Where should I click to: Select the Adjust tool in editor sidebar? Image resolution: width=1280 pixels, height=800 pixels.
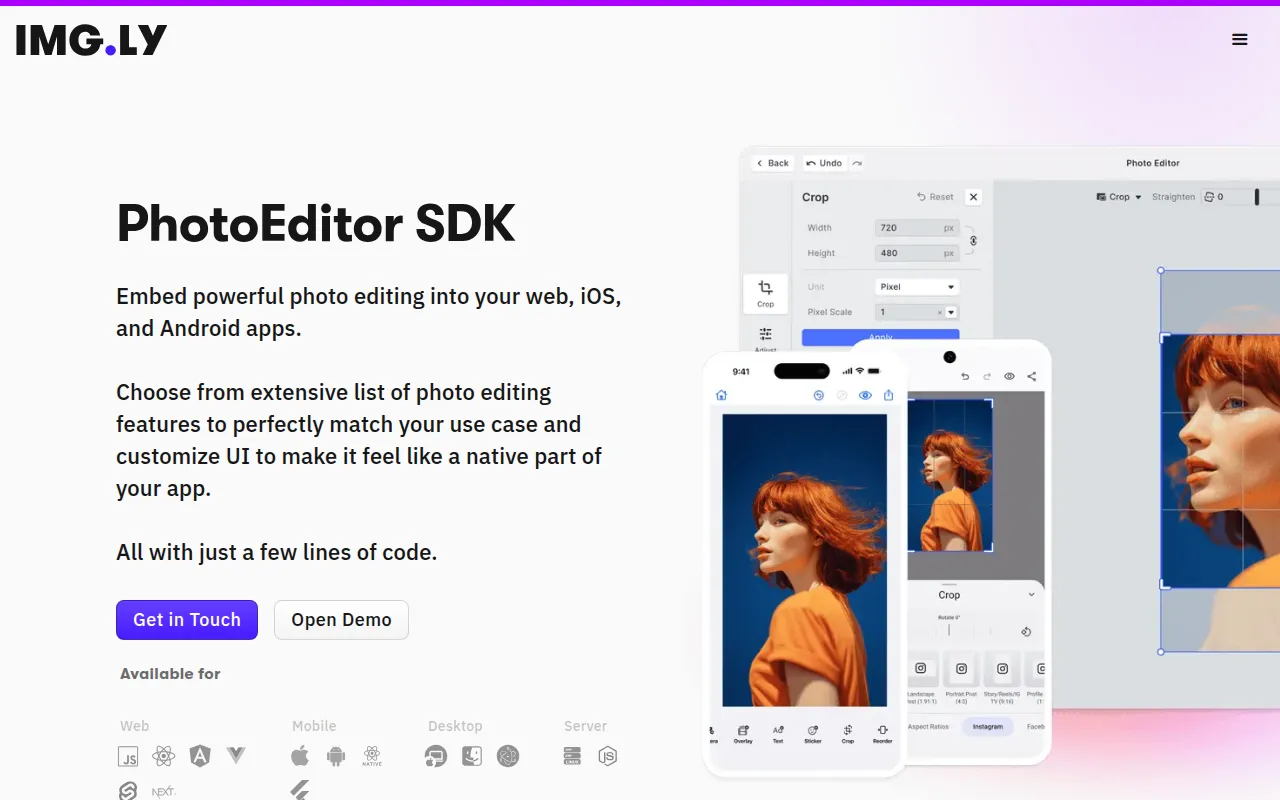(765, 339)
